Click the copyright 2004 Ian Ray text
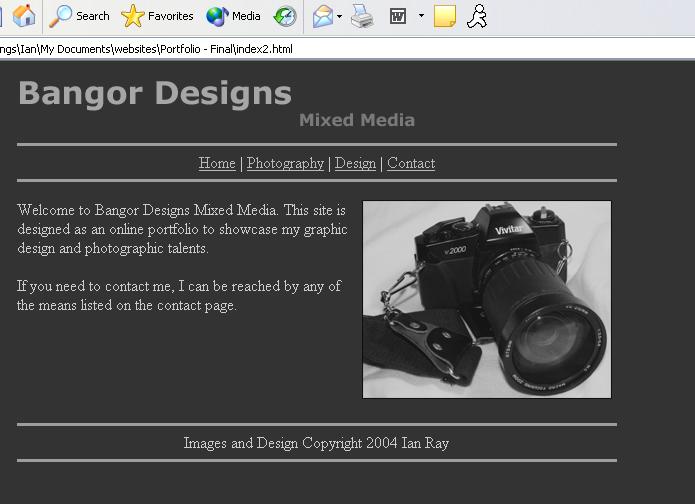 click(316, 443)
